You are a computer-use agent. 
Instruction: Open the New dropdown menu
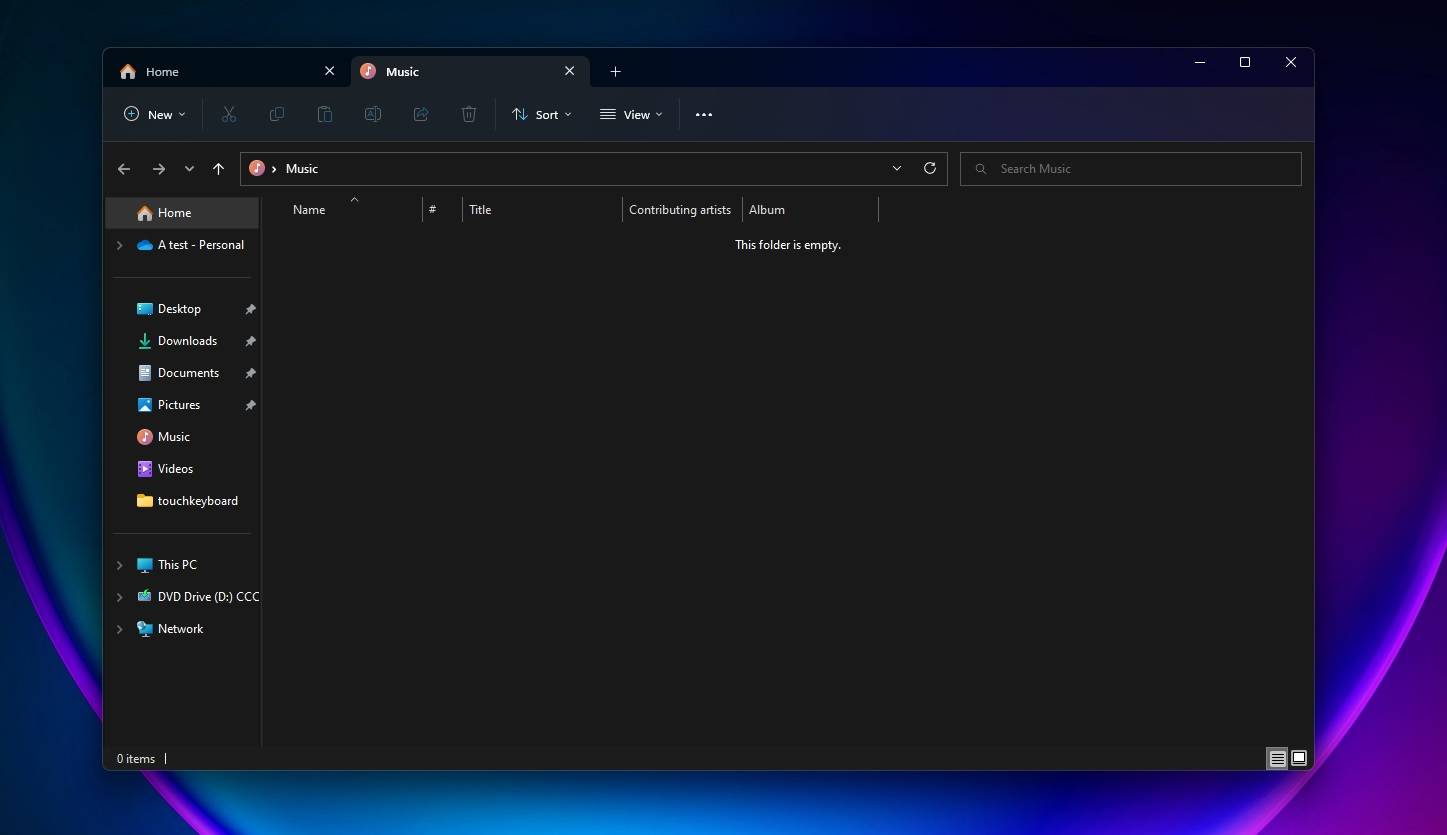tap(153, 114)
